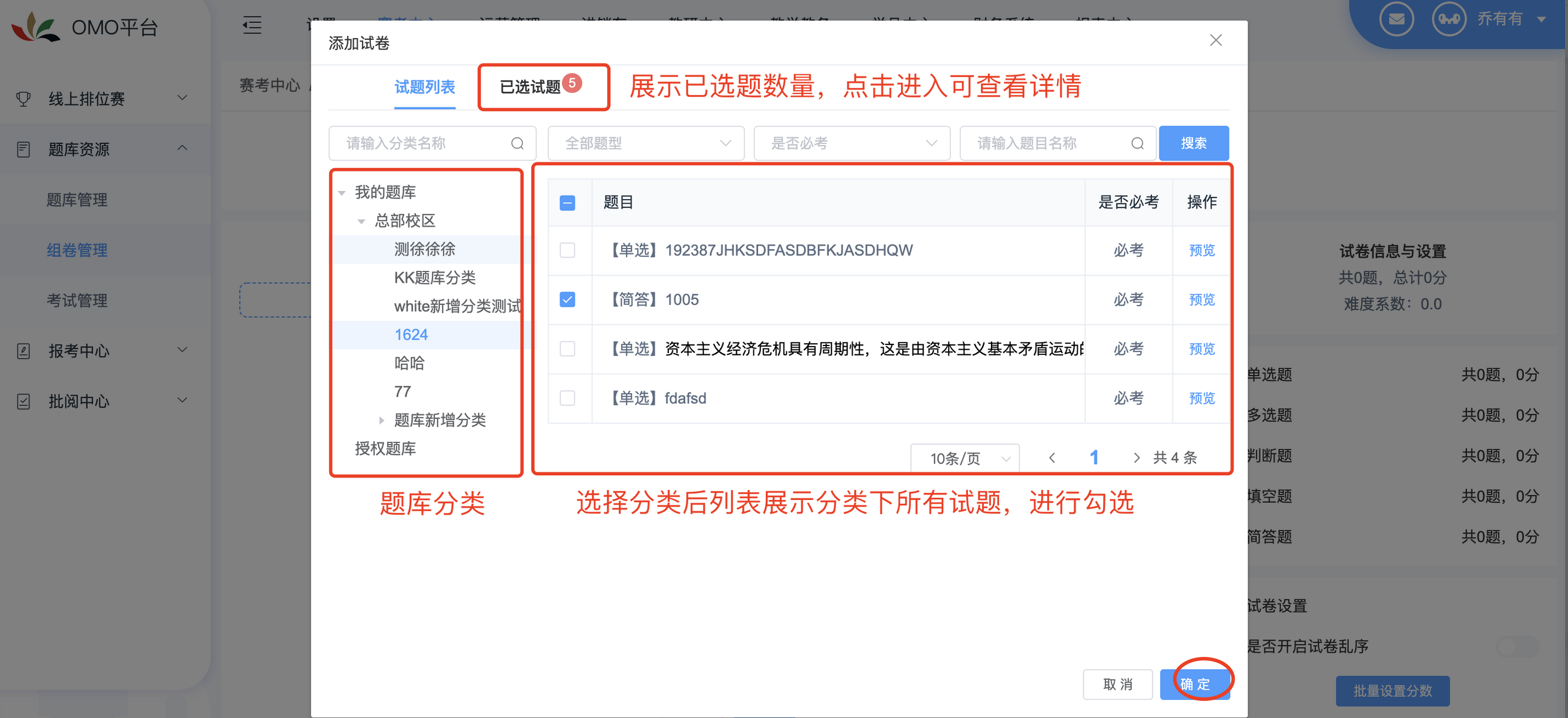
Task: Uncheck the 【简答】1005 question checkbox
Action: (x=567, y=300)
